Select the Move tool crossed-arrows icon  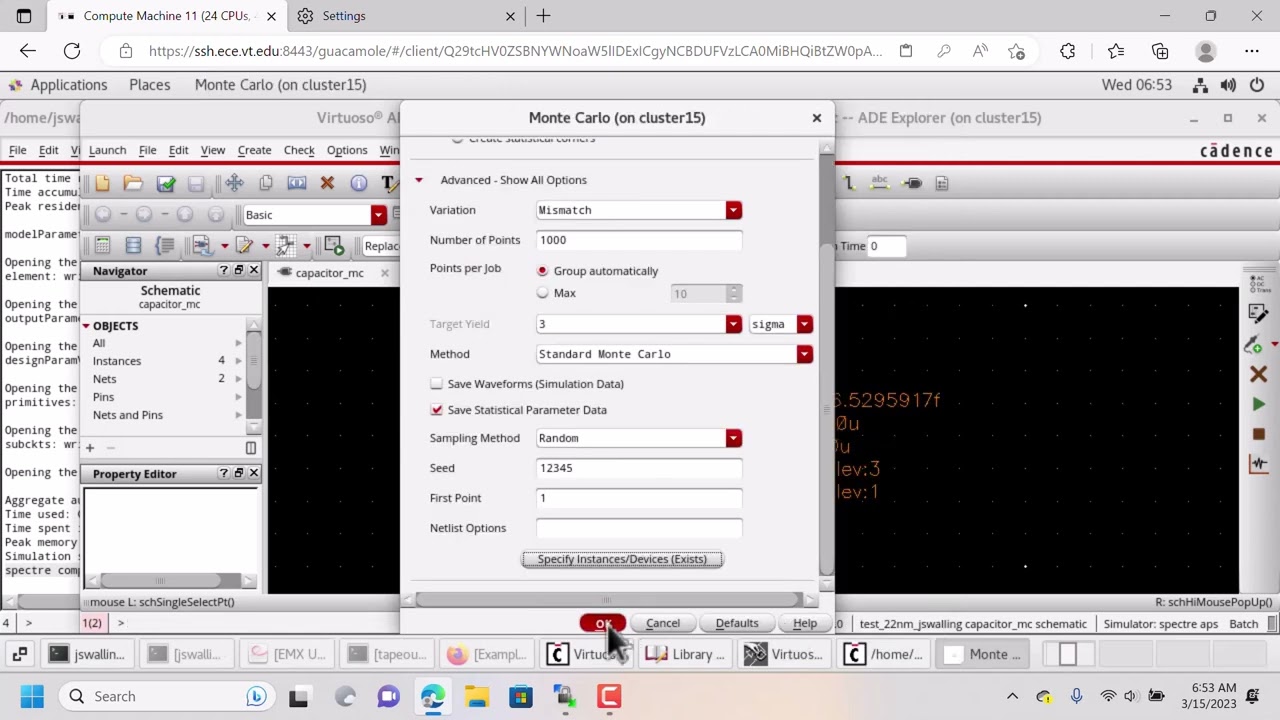(234, 183)
